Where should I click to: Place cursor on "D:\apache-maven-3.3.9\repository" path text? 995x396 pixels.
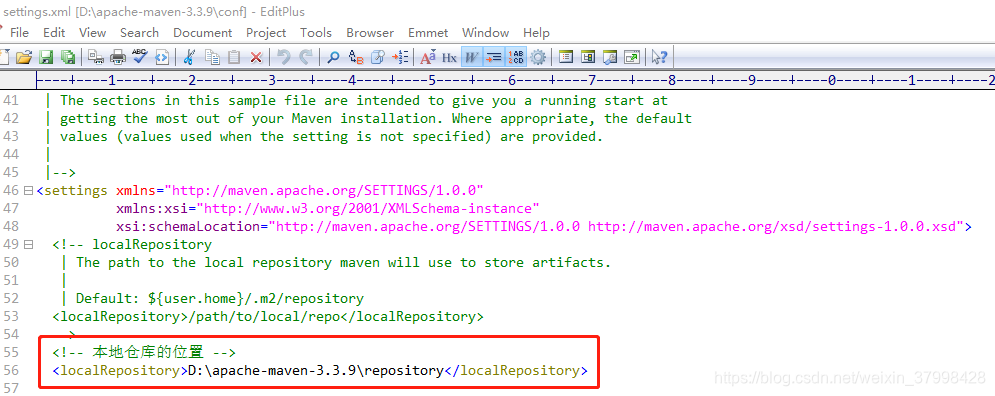(x=315, y=371)
